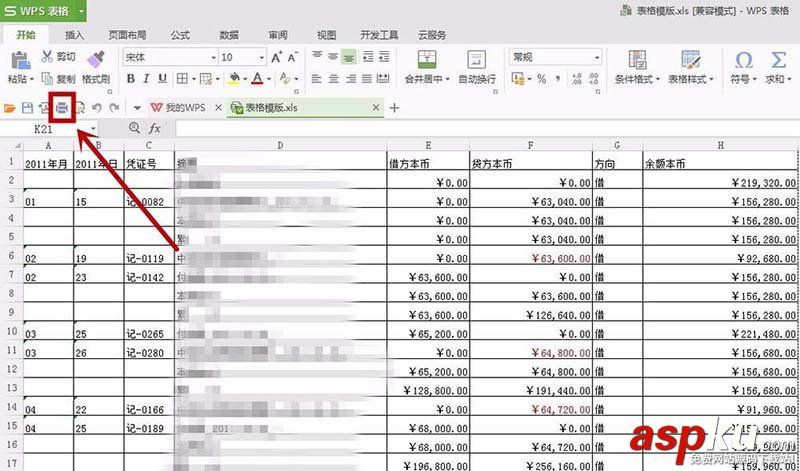Image resolution: width=800 pixels, height=471 pixels.
Task: Open fill color dropdown arrow
Action: point(245,79)
